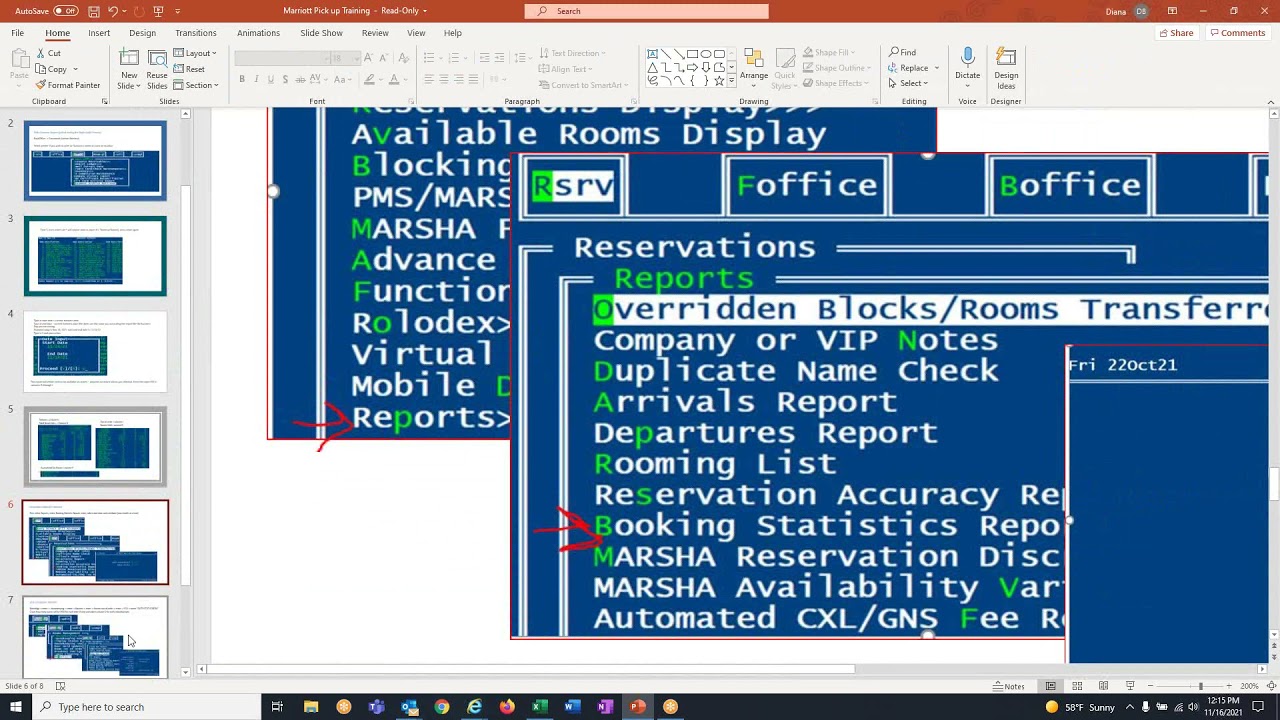Open Design Ideas pane

point(1006,68)
